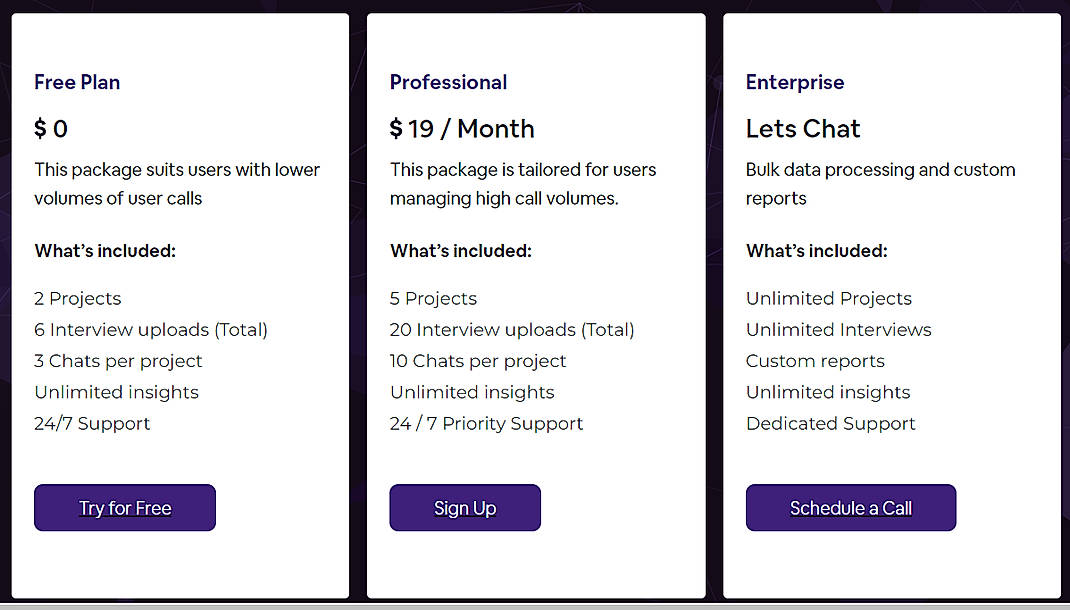The image size is (1070, 610).
Task: Click the Dedicated Support feature line
Action: [831, 424]
